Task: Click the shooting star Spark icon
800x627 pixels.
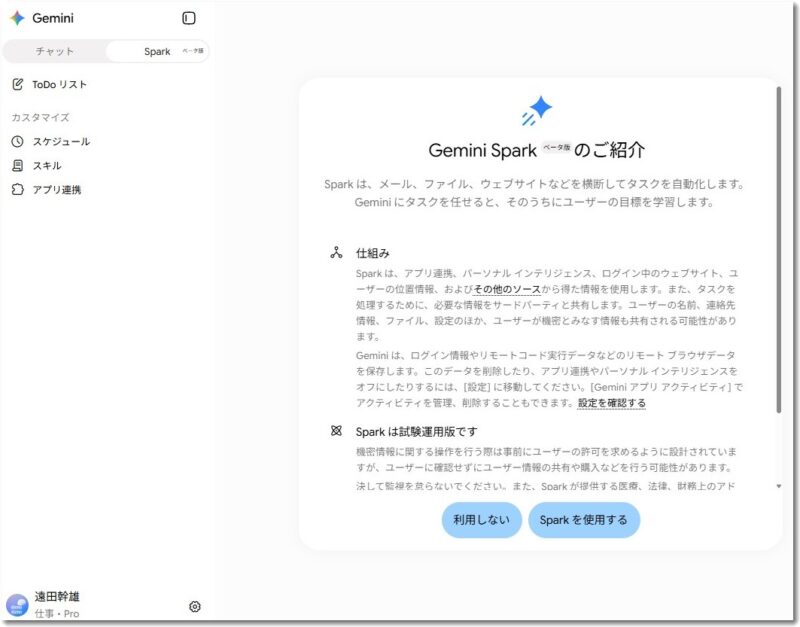Action: 537,110
